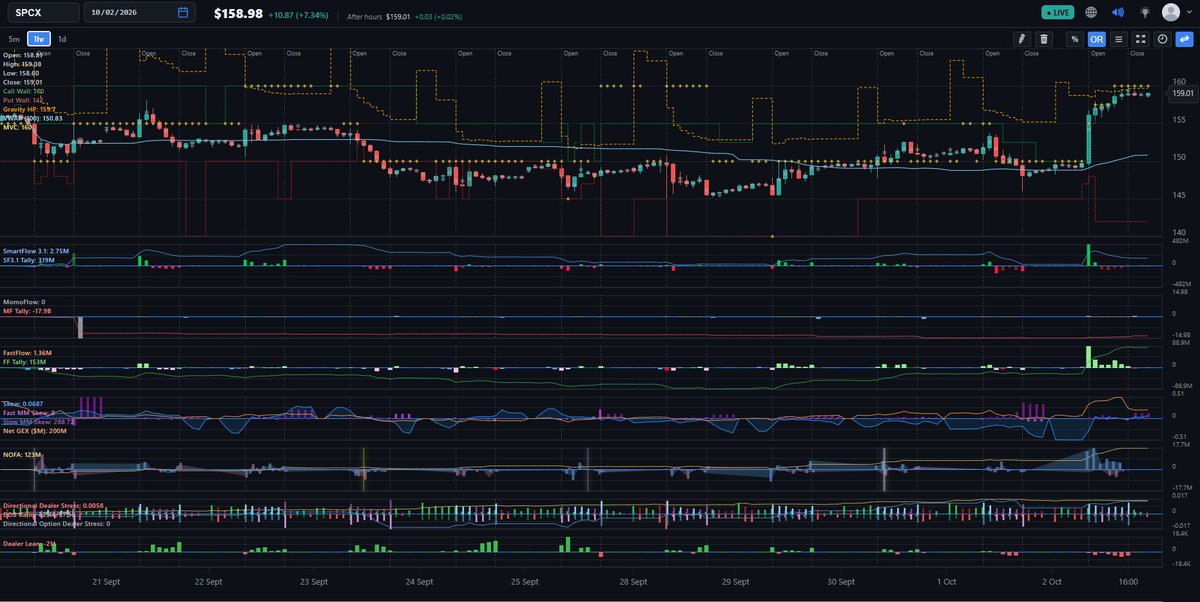The image size is (1200, 602).
Task: Toggle the blue swap arrows button
Action: tap(1184, 39)
